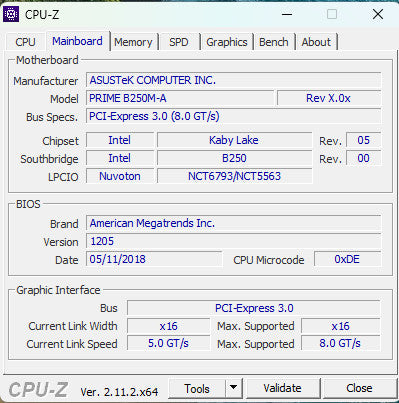399x403 pixels.
Task: Open the Graphics tab
Action: [x=227, y=42]
